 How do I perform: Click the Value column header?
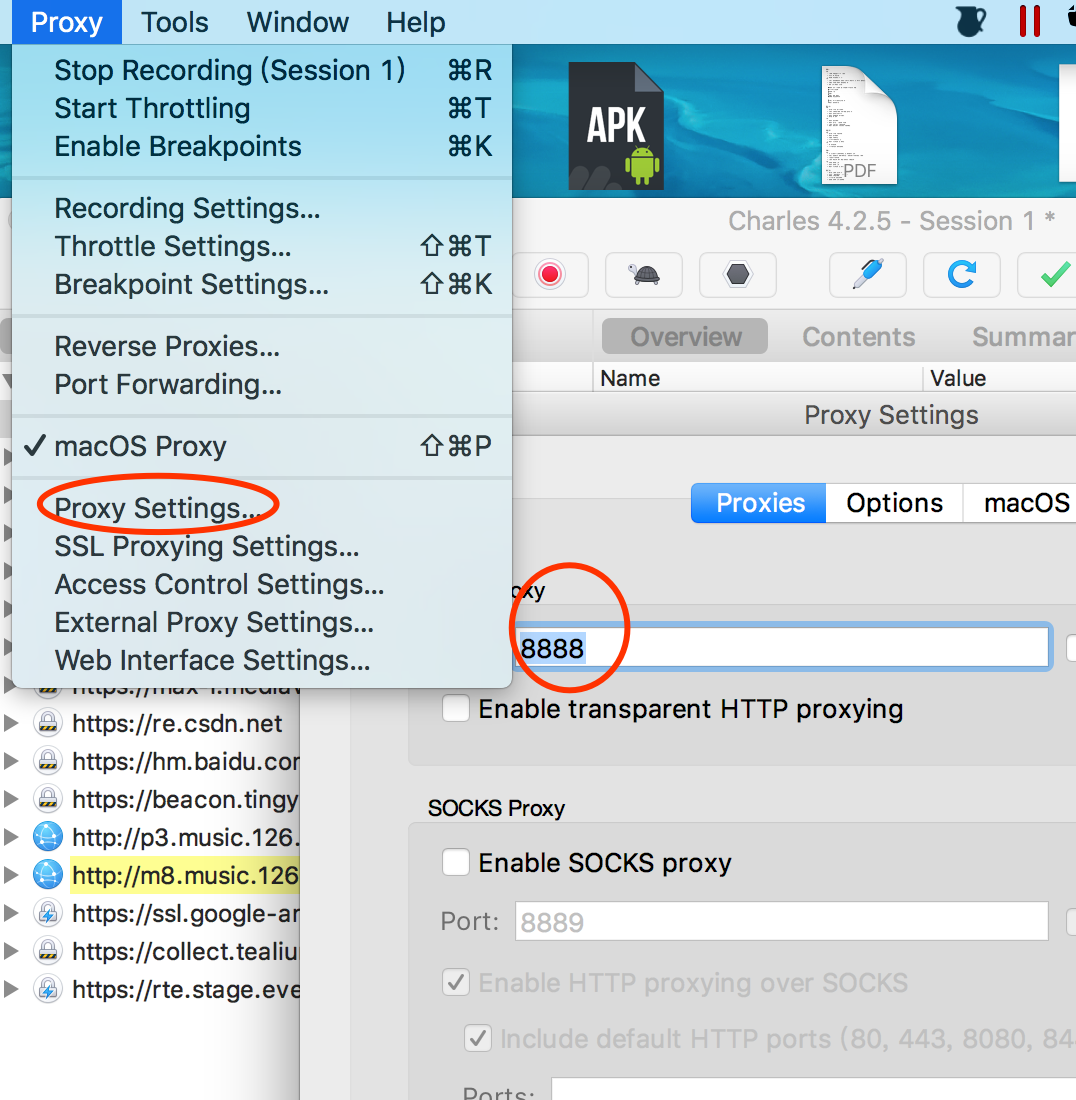pos(1000,378)
